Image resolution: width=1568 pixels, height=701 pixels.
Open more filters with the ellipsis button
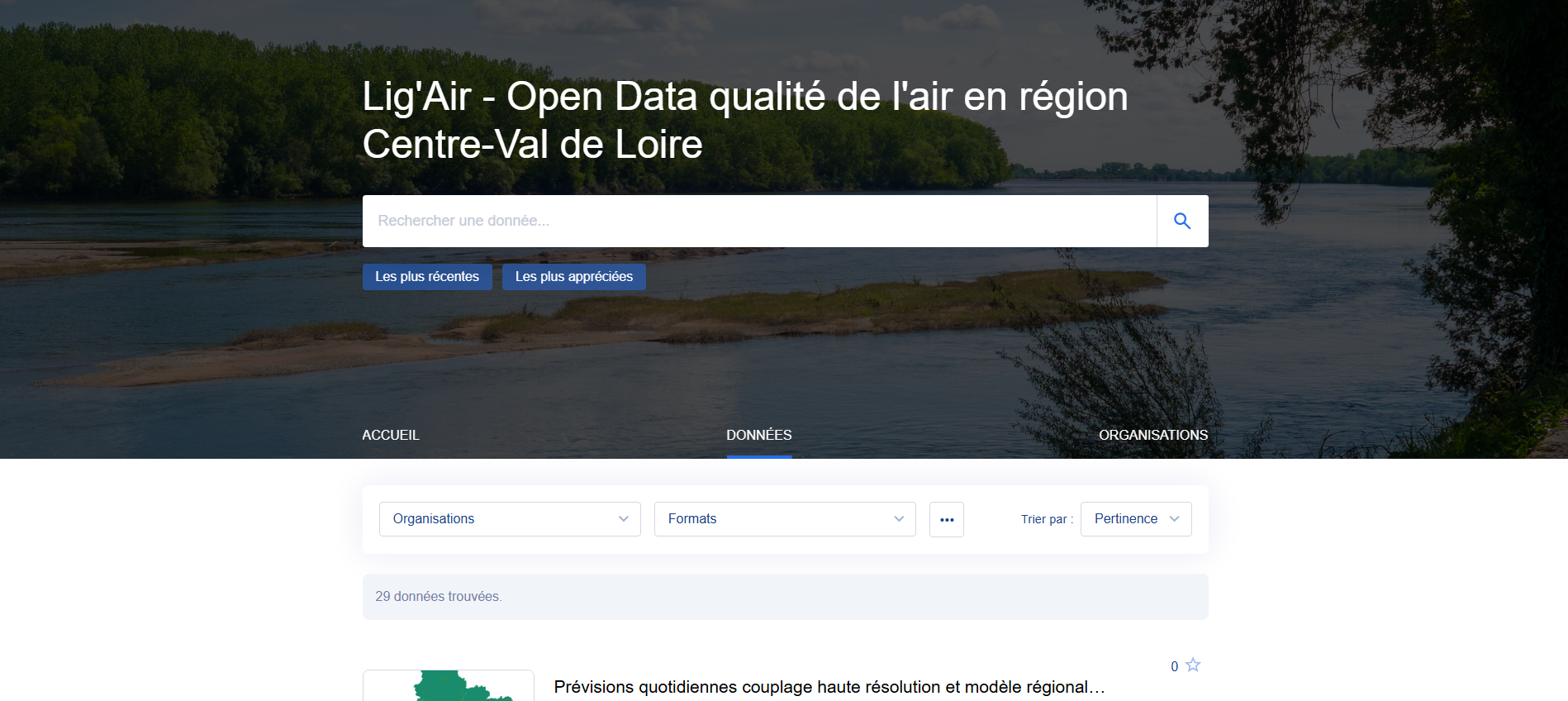pyautogui.click(x=946, y=519)
